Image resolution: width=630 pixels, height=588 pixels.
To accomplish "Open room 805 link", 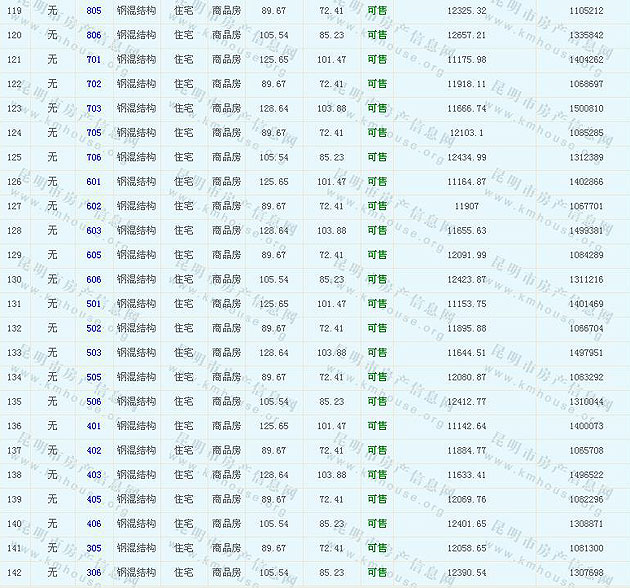I will point(94,10).
